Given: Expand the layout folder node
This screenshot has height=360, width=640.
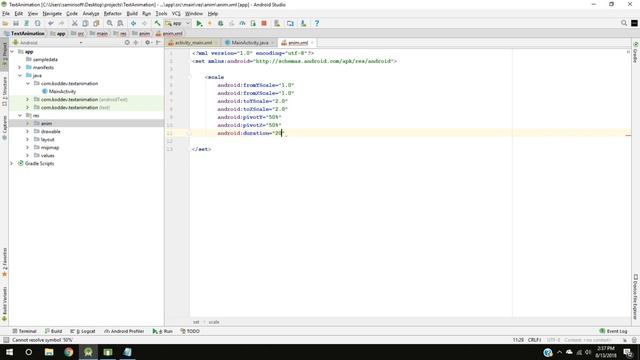Looking at the screenshot, I should [x=28, y=140].
